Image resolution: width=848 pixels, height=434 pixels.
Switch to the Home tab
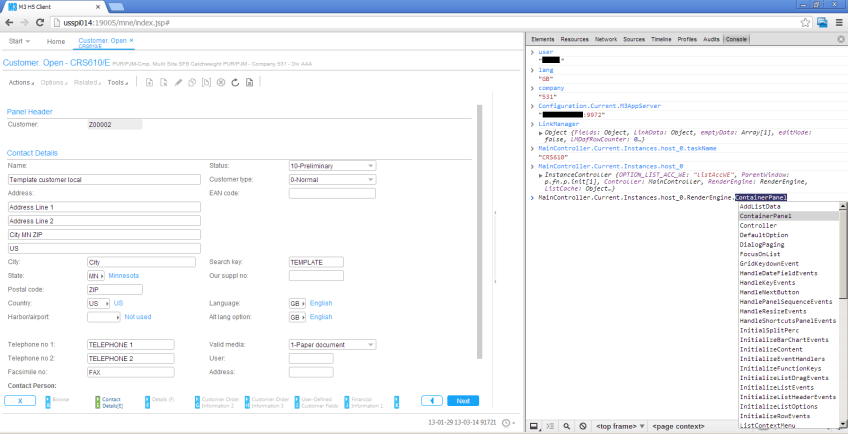[56, 41]
